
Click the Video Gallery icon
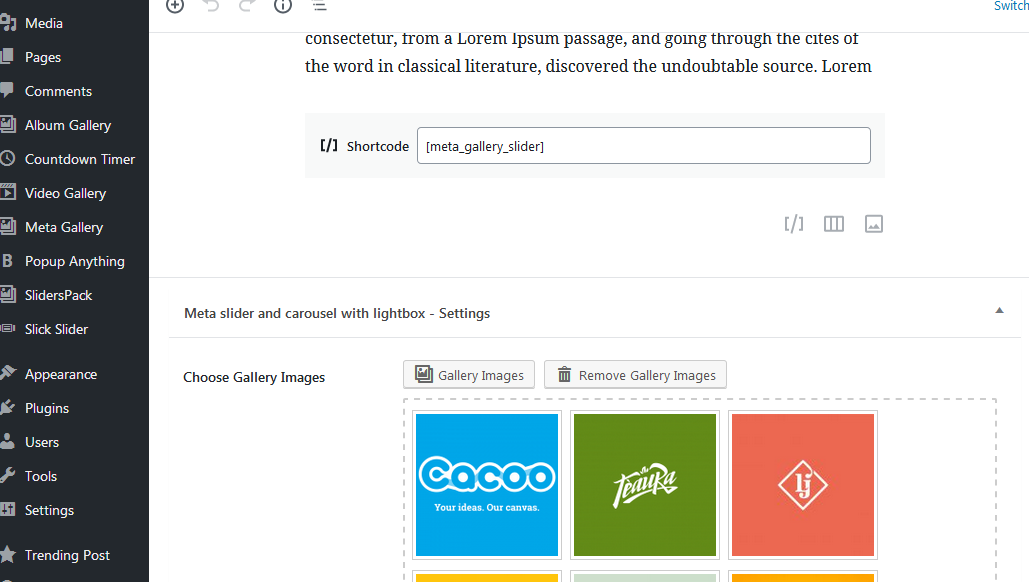click(x=8, y=192)
